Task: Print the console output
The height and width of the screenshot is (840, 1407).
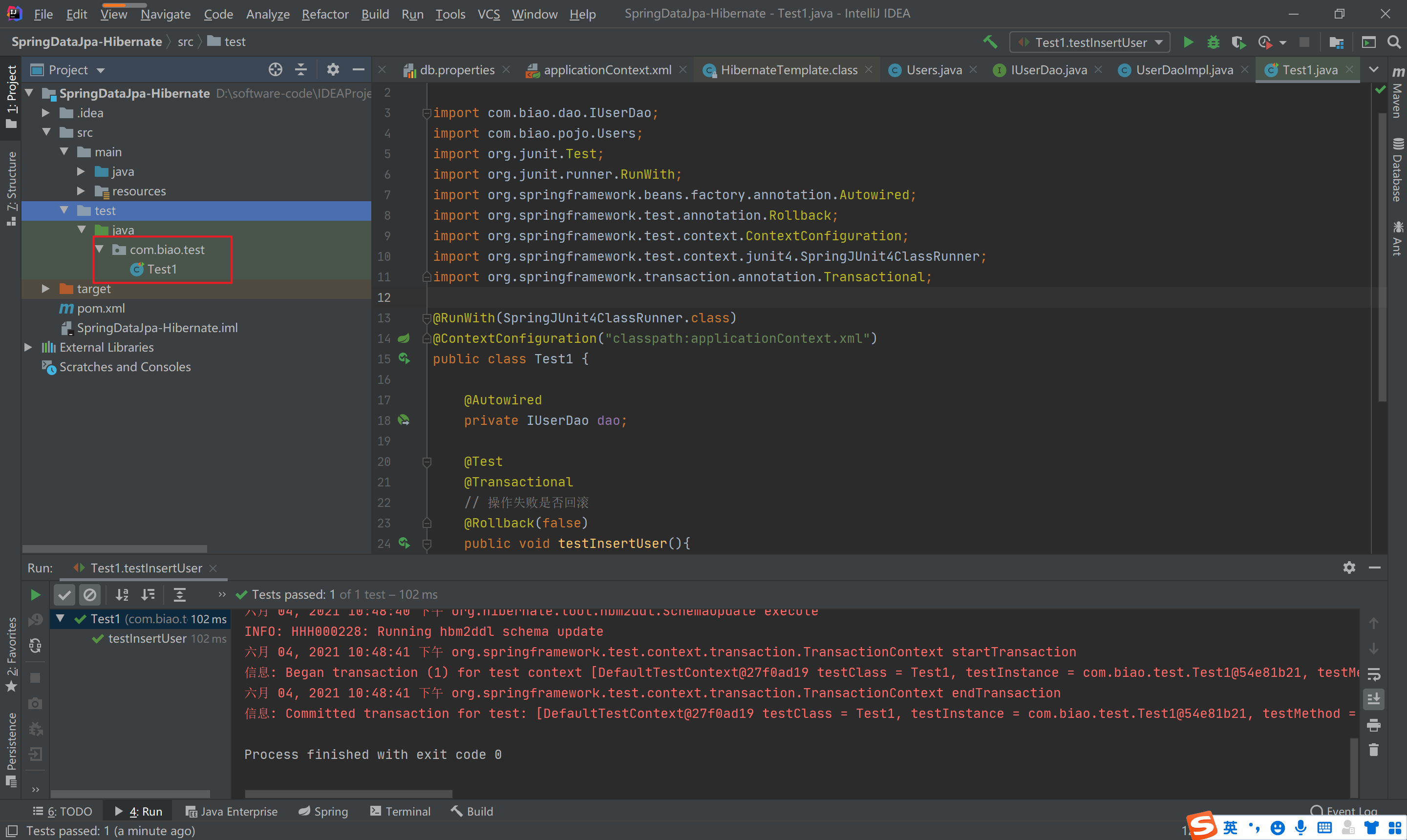Action: tap(1374, 725)
